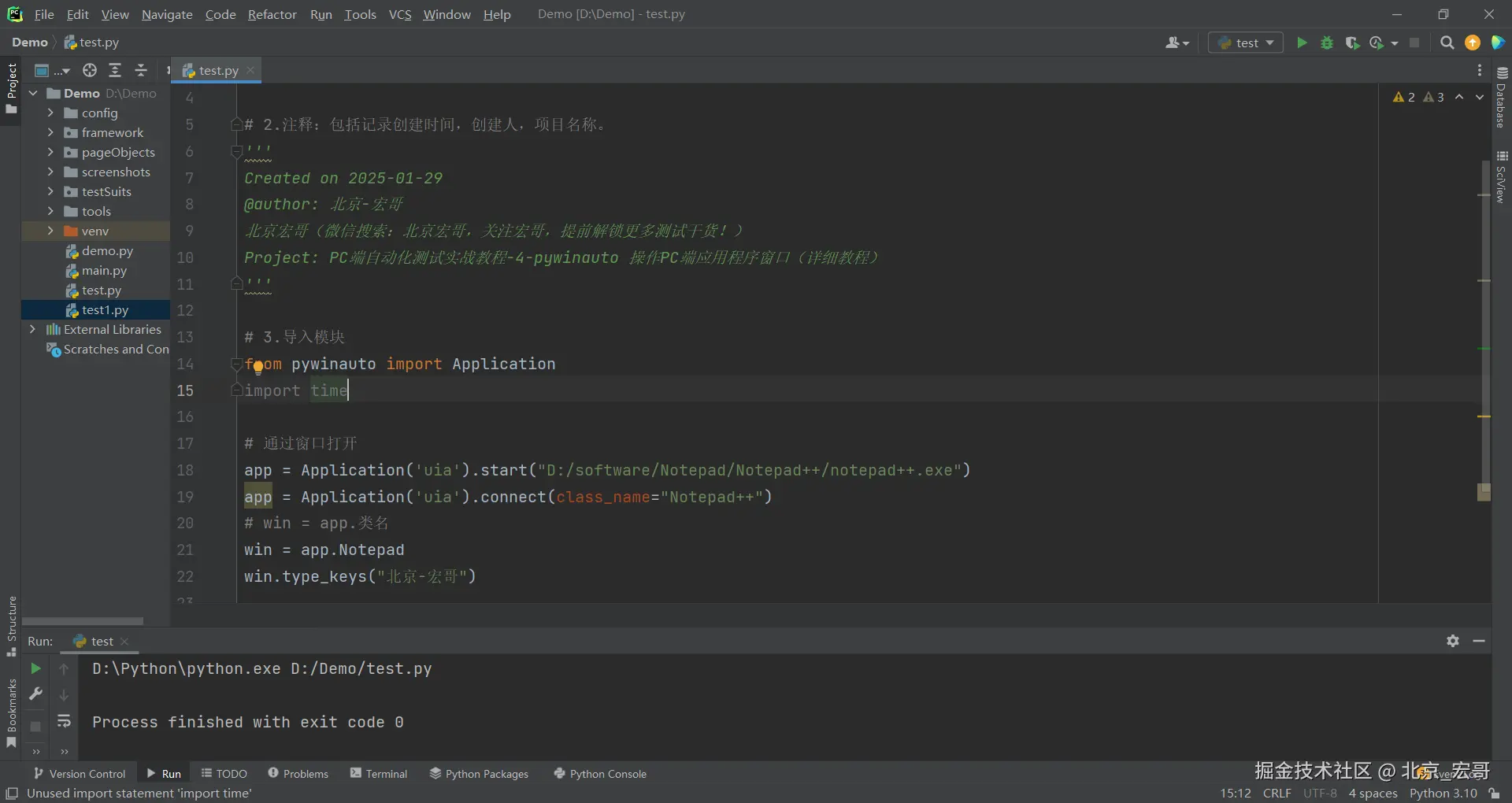Click cursor position 15:12 in status bar

click(1236, 794)
